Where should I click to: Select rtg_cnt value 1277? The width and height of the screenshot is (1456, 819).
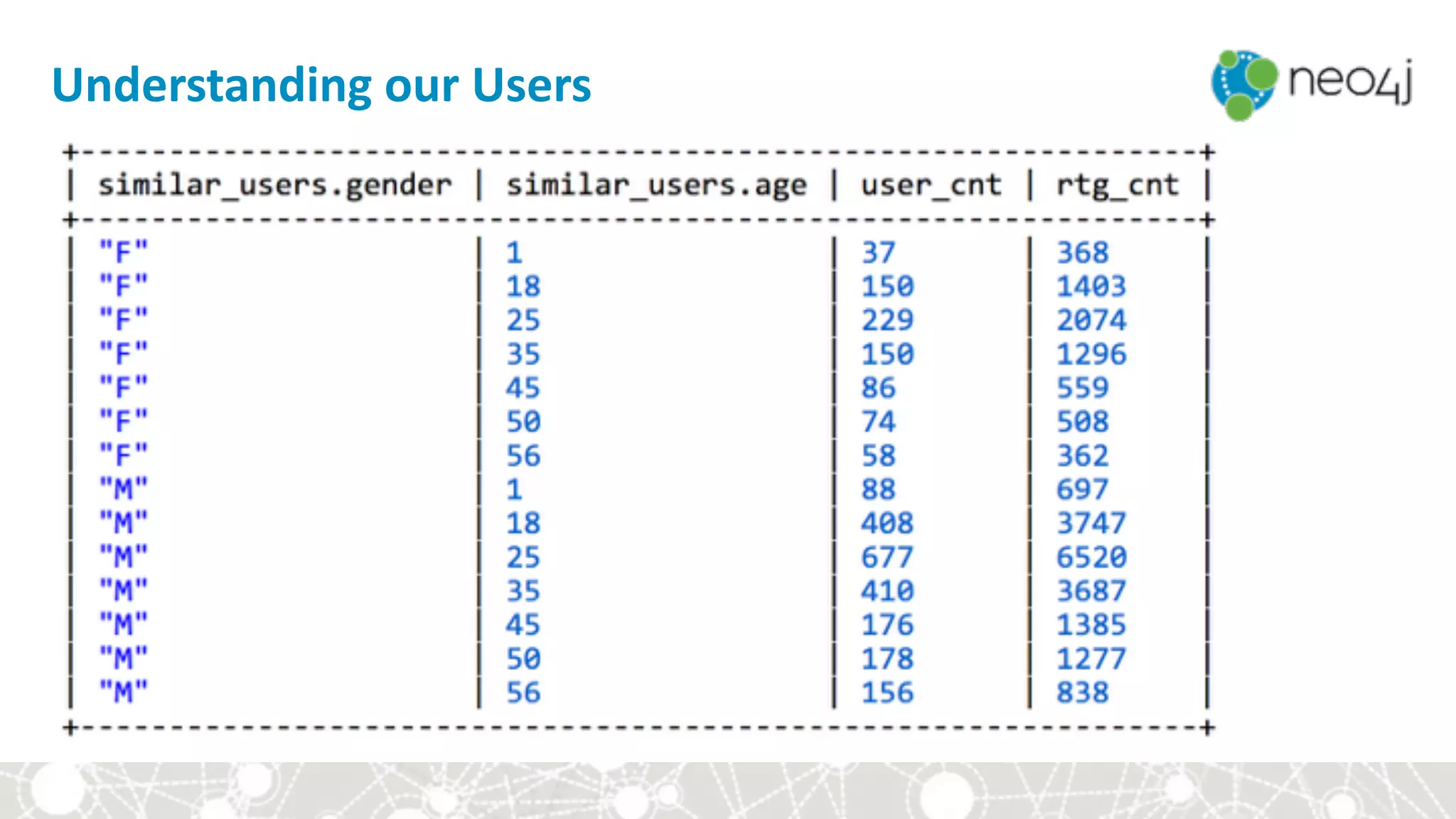[1091, 659]
